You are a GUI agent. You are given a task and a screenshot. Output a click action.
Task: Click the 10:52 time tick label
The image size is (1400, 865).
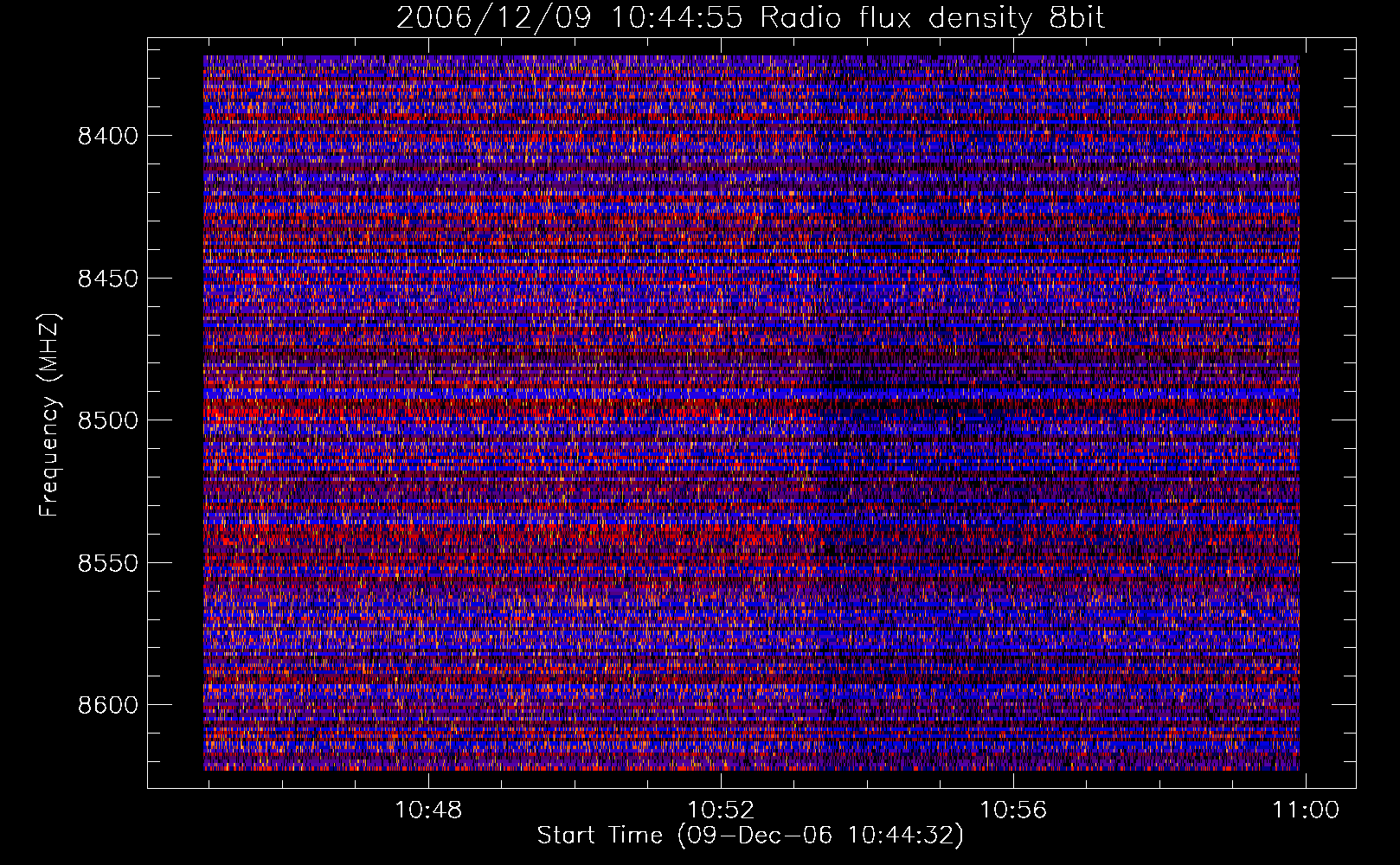tap(721, 811)
